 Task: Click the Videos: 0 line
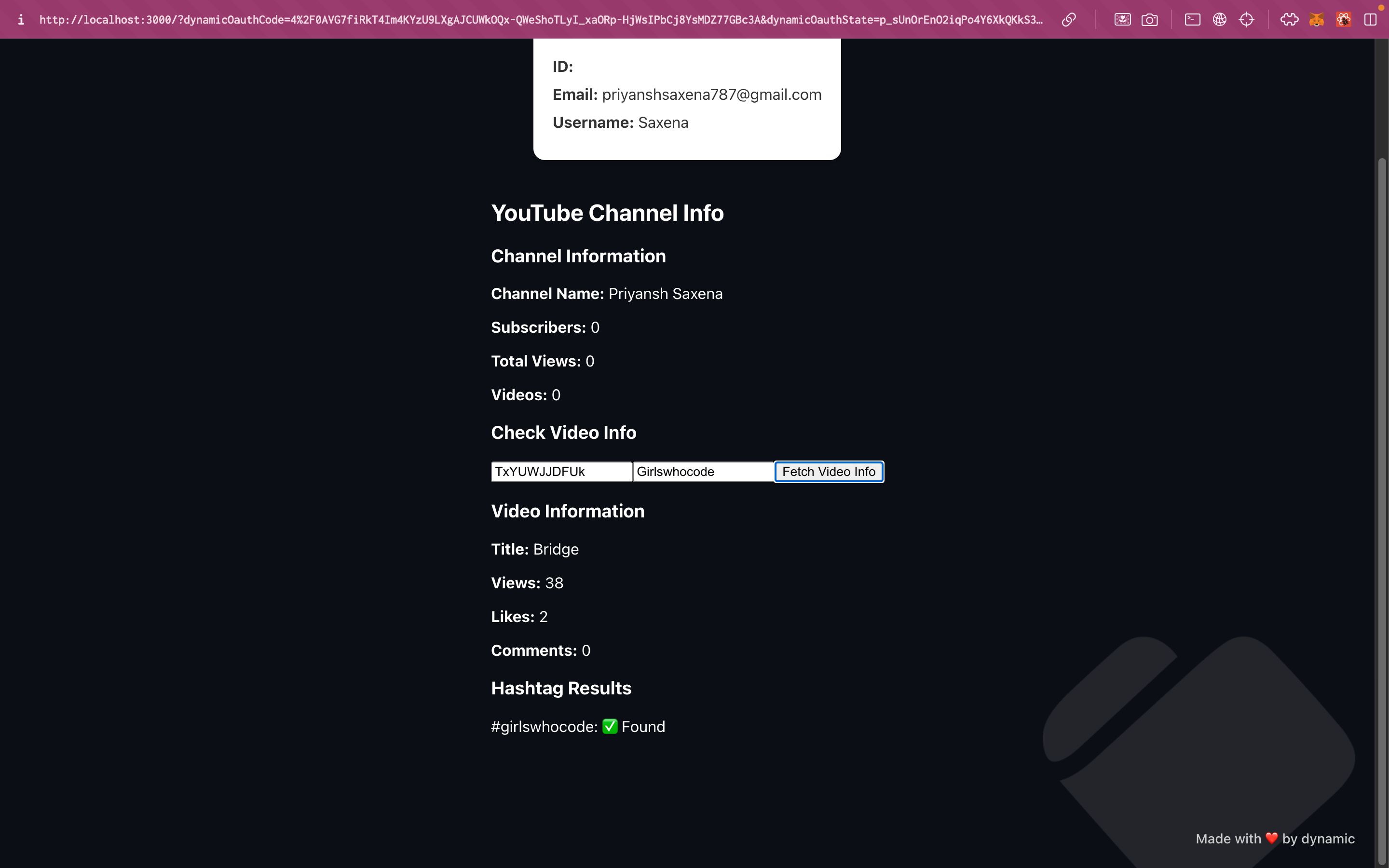(526, 395)
